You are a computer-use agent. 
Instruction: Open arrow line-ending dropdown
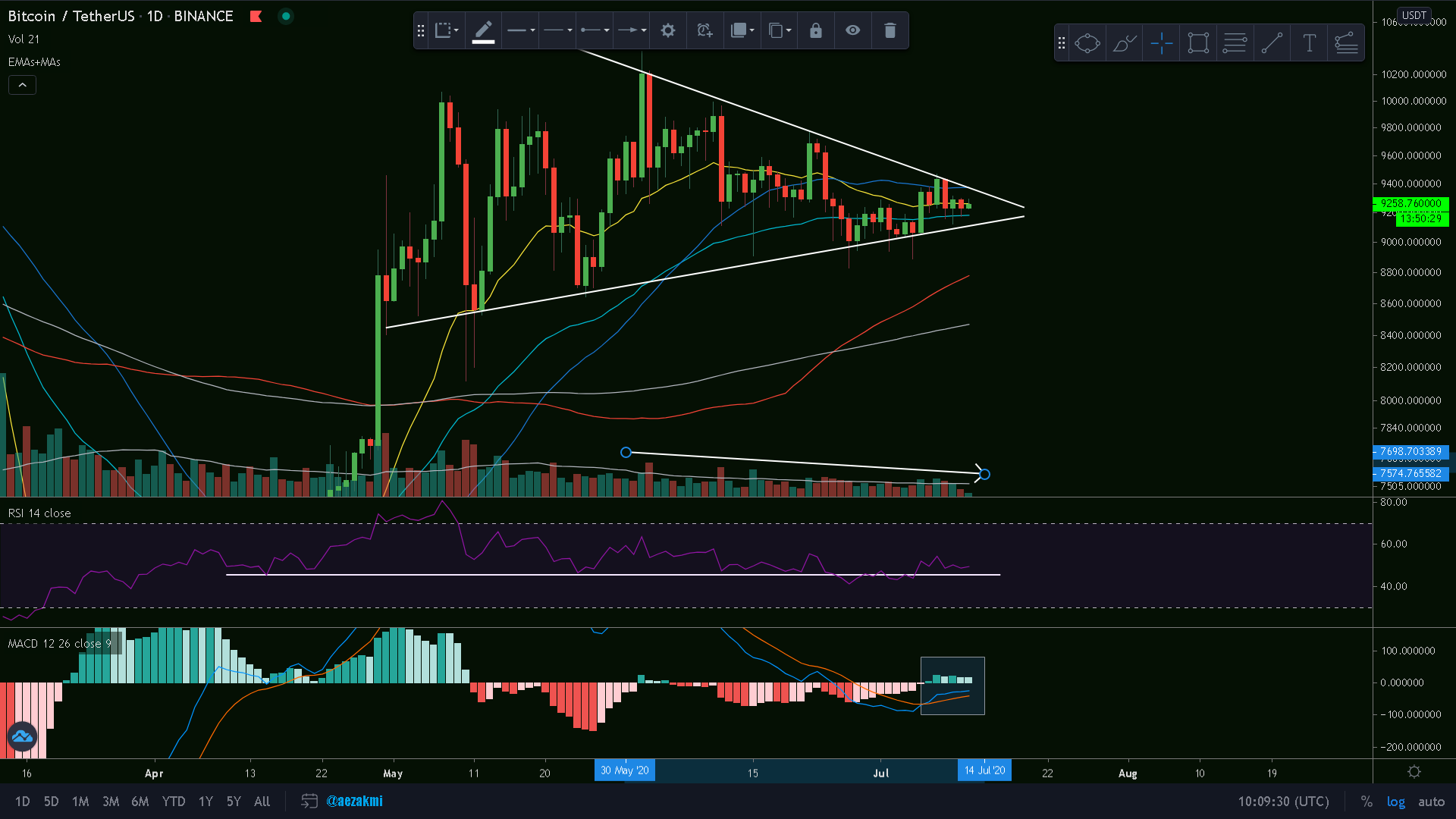point(632,30)
